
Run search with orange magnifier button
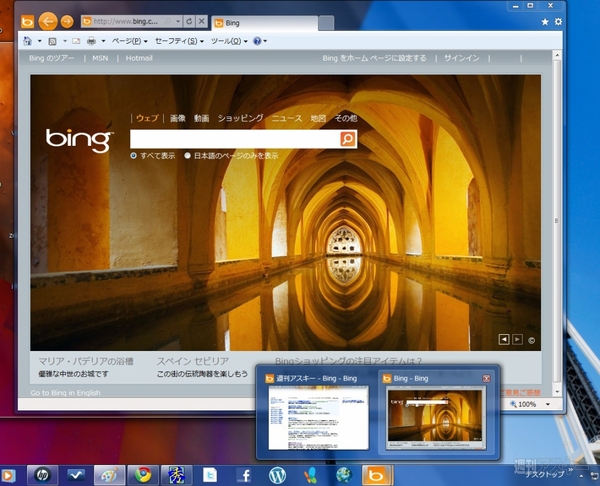coord(348,139)
